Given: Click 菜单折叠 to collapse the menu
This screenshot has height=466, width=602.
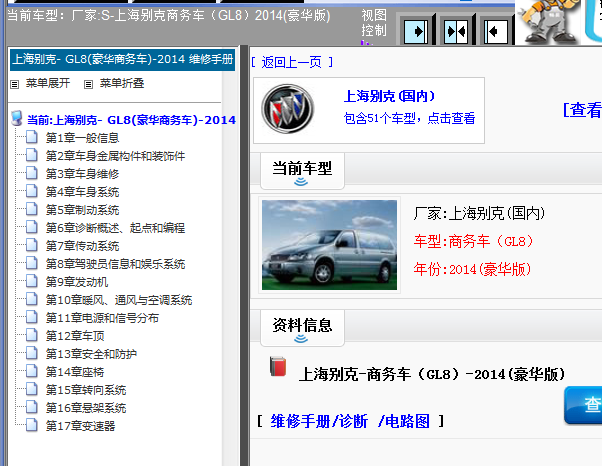Looking at the screenshot, I should (122, 83).
